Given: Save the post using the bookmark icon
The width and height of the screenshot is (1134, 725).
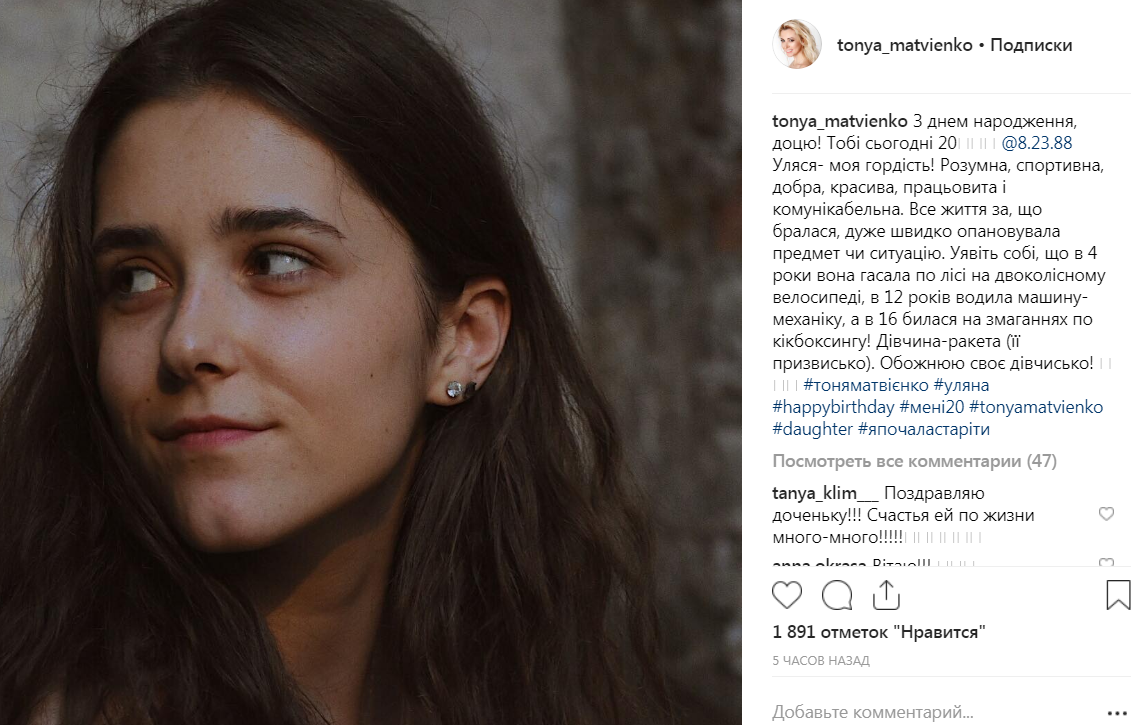Looking at the screenshot, I should click(x=1115, y=595).
